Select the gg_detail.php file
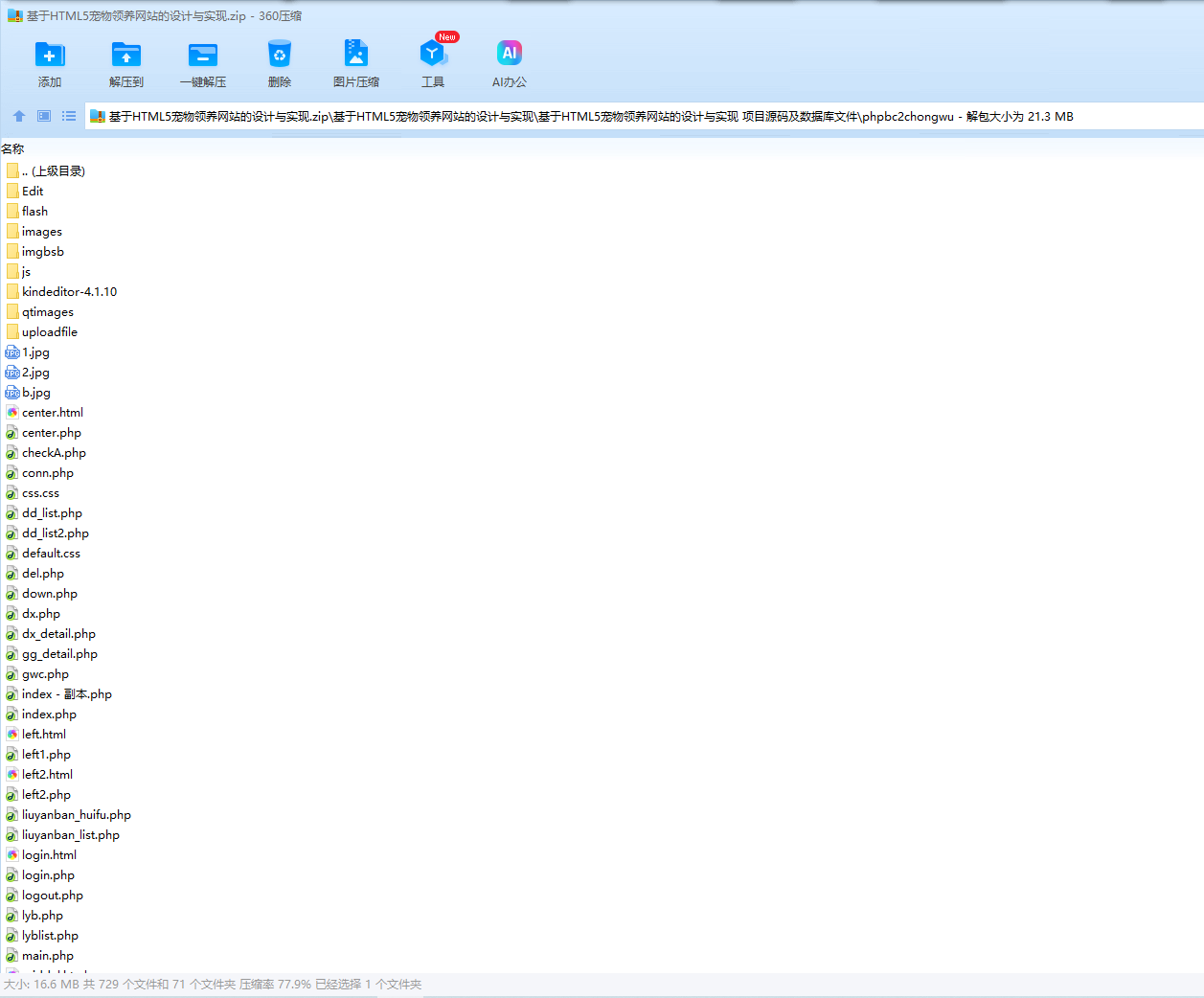Viewport: 1204px width, 998px height. (x=52, y=653)
